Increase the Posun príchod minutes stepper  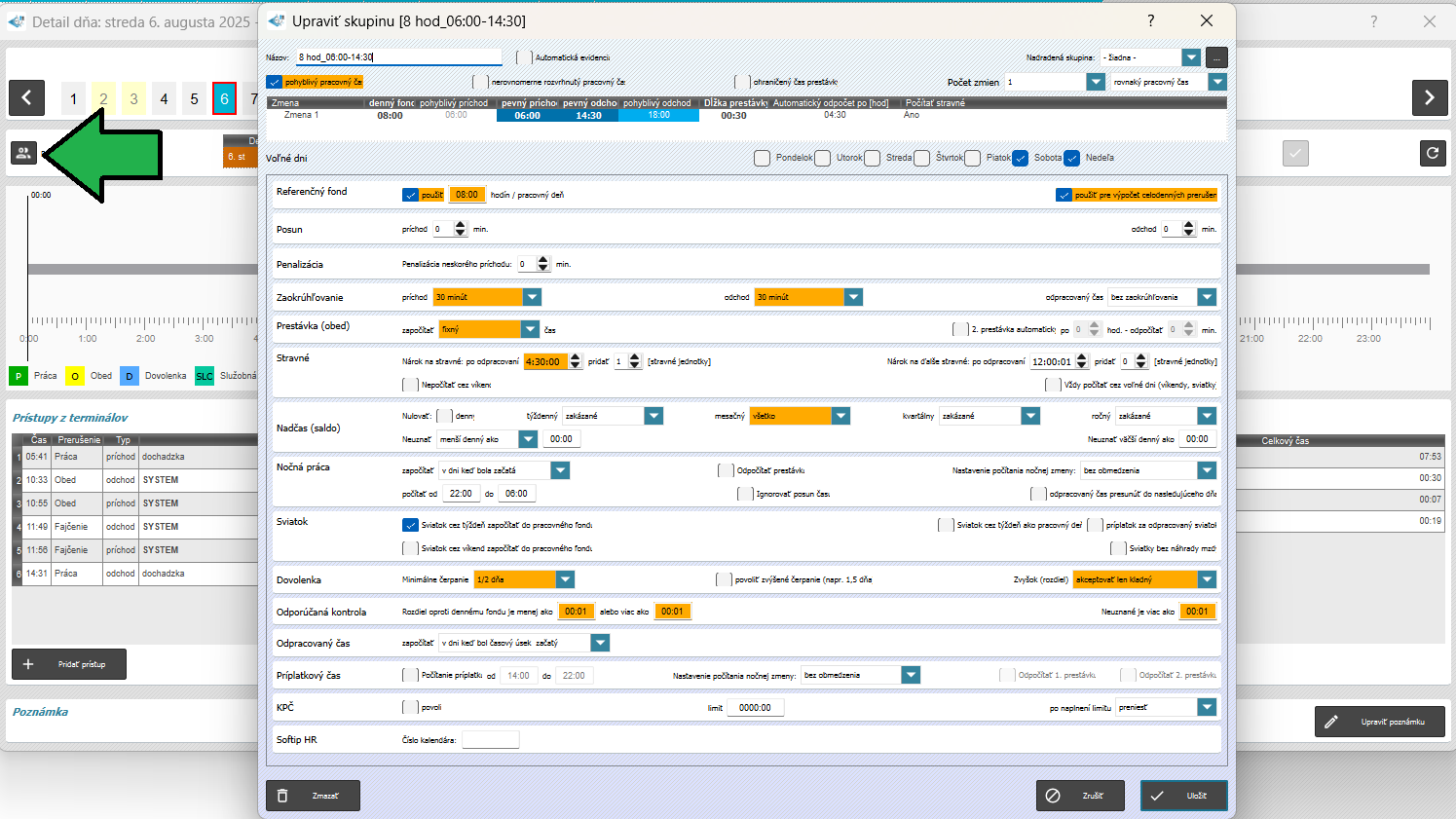click(461, 225)
